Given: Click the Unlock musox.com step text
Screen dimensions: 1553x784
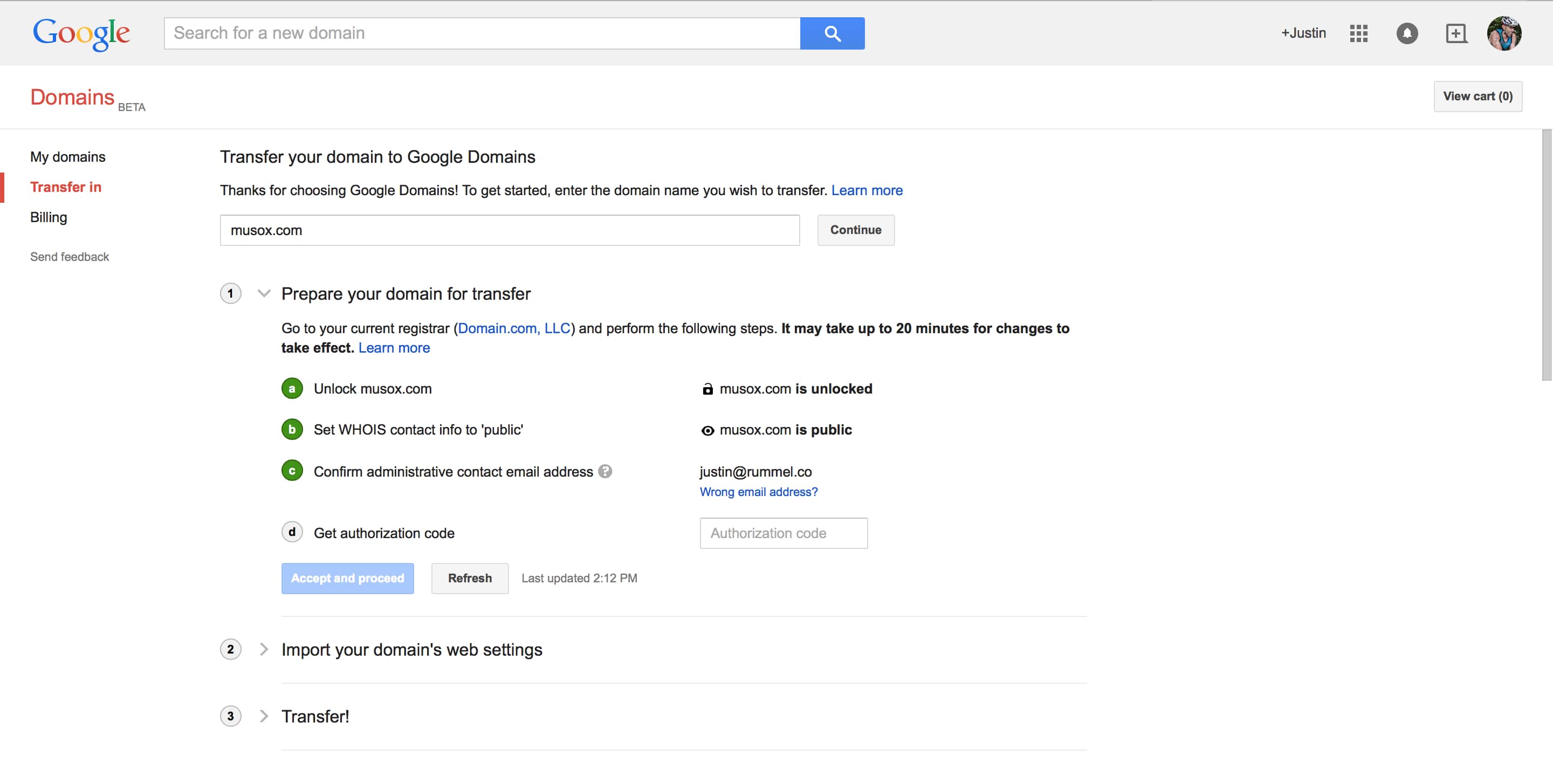Looking at the screenshot, I should (x=373, y=389).
